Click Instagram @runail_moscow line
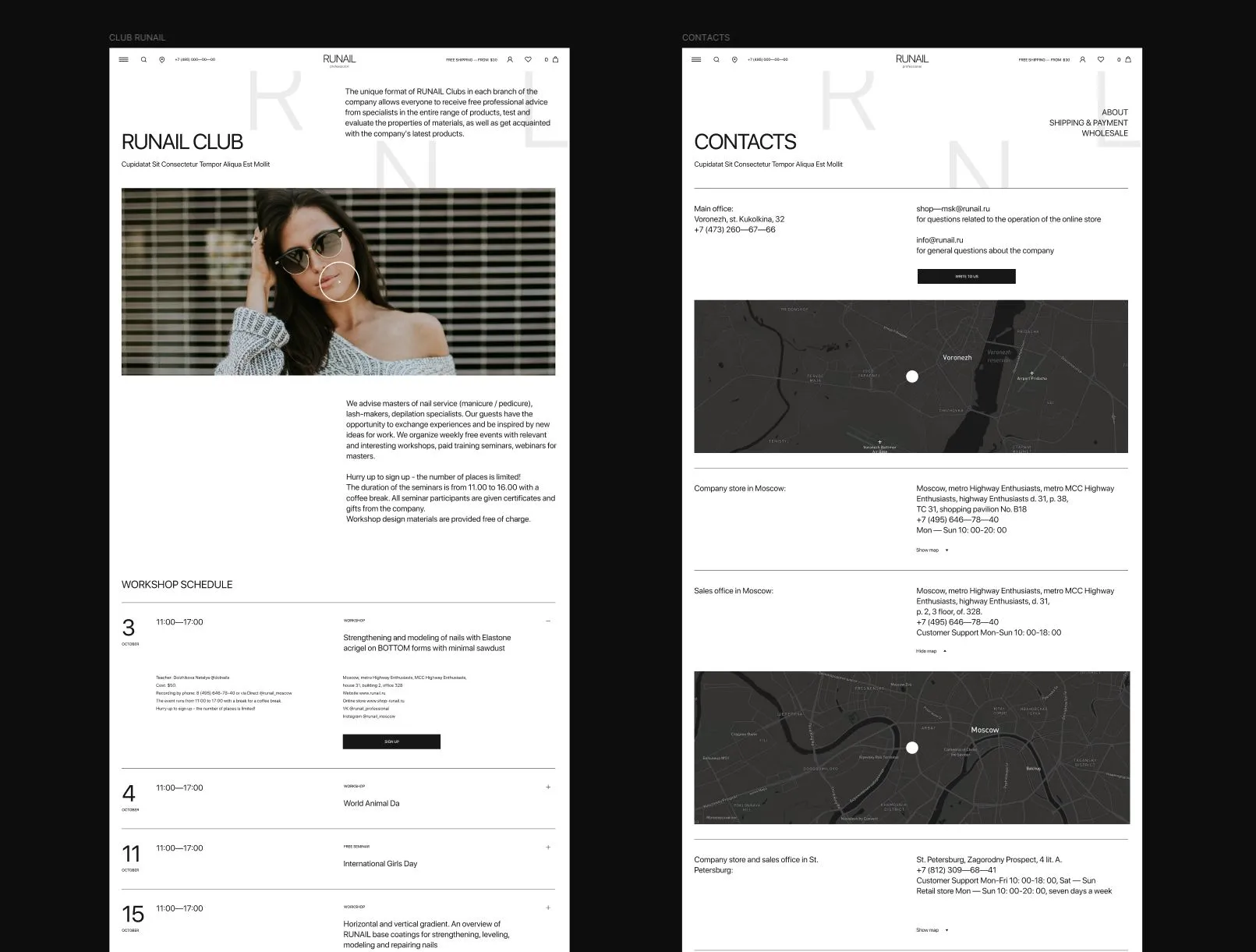This screenshot has width=1256, height=952. point(369,716)
